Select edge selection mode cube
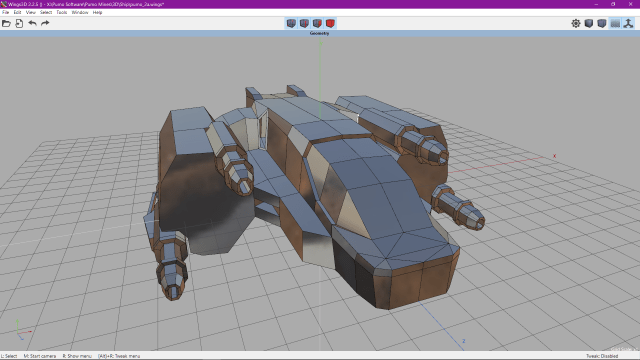 click(x=304, y=23)
